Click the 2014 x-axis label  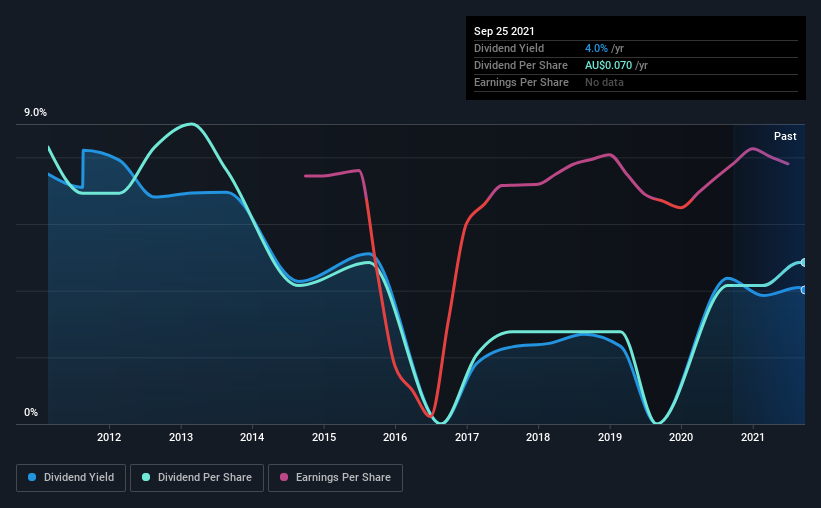pos(252,437)
